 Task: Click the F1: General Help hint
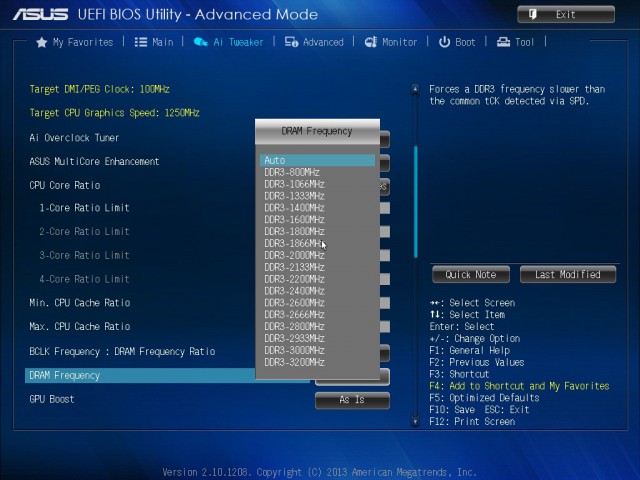[469, 351]
